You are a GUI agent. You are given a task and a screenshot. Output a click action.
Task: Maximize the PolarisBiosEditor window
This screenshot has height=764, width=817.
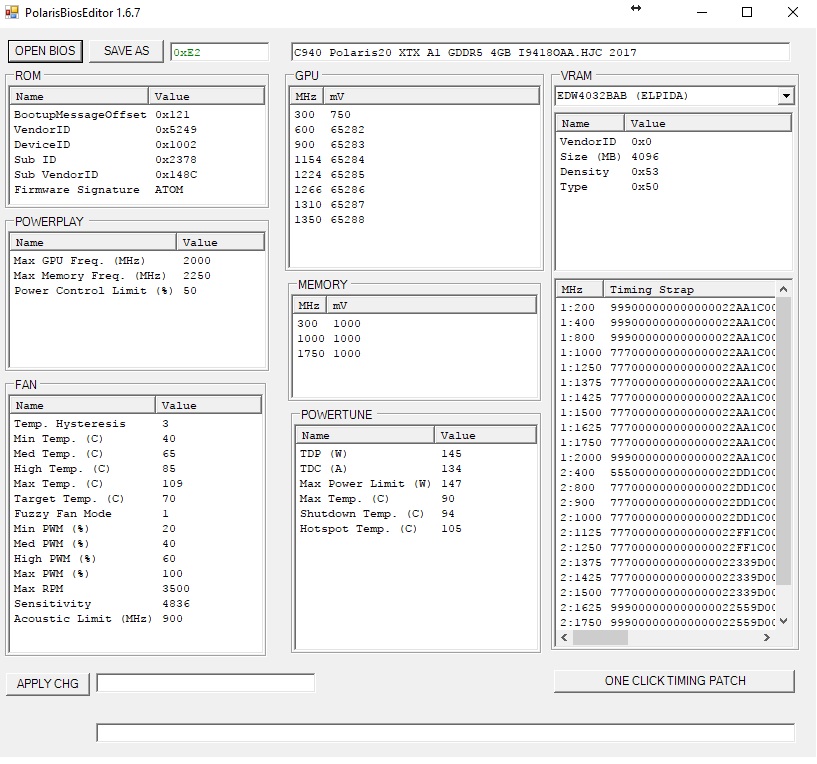pos(747,12)
